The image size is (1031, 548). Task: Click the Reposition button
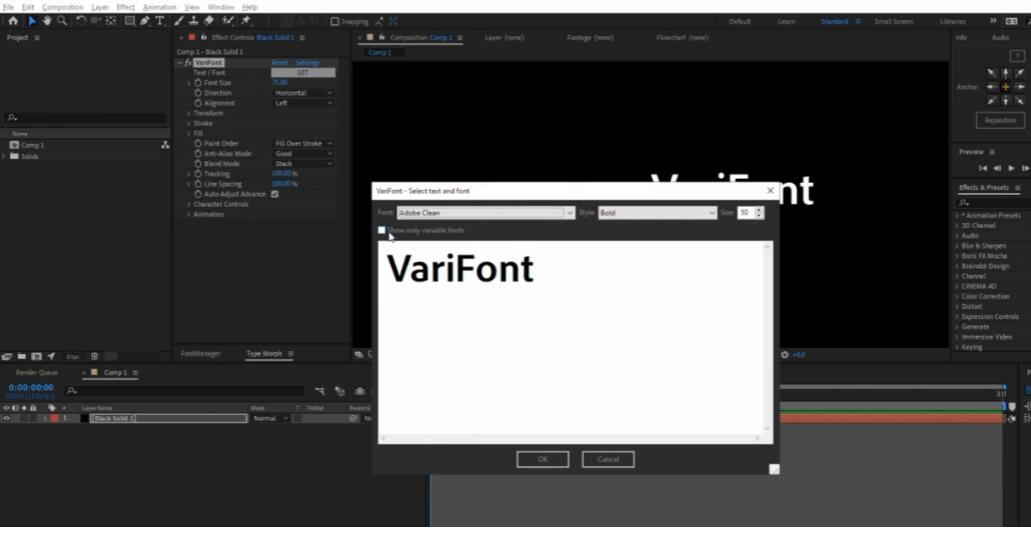[x=1000, y=120]
